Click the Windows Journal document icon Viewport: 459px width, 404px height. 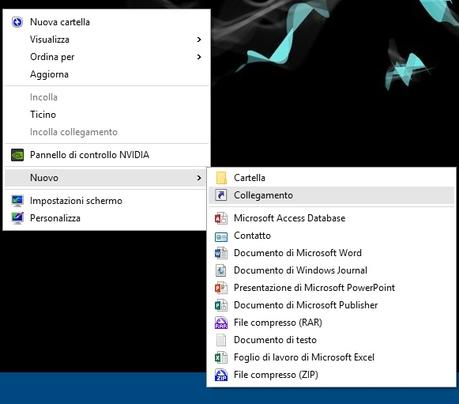tap(221, 270)
